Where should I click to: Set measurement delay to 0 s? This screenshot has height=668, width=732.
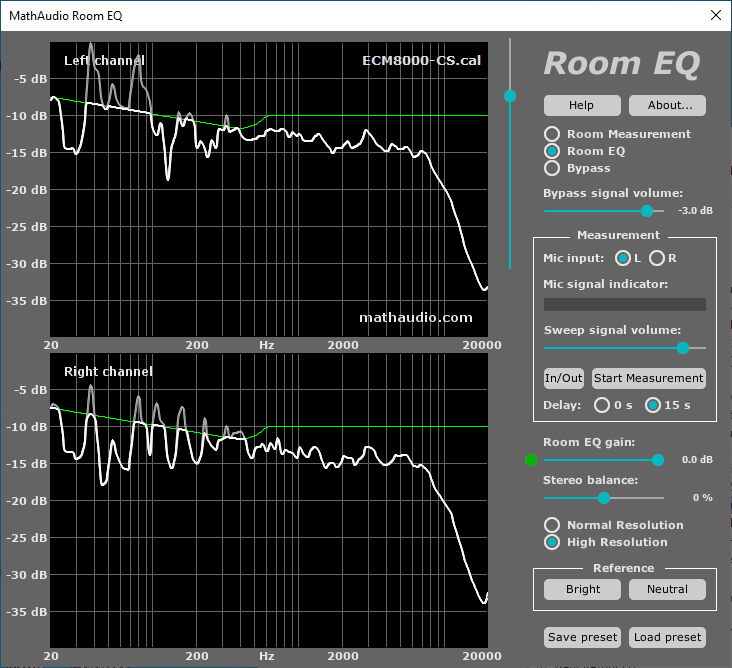[x=602, y=405]
